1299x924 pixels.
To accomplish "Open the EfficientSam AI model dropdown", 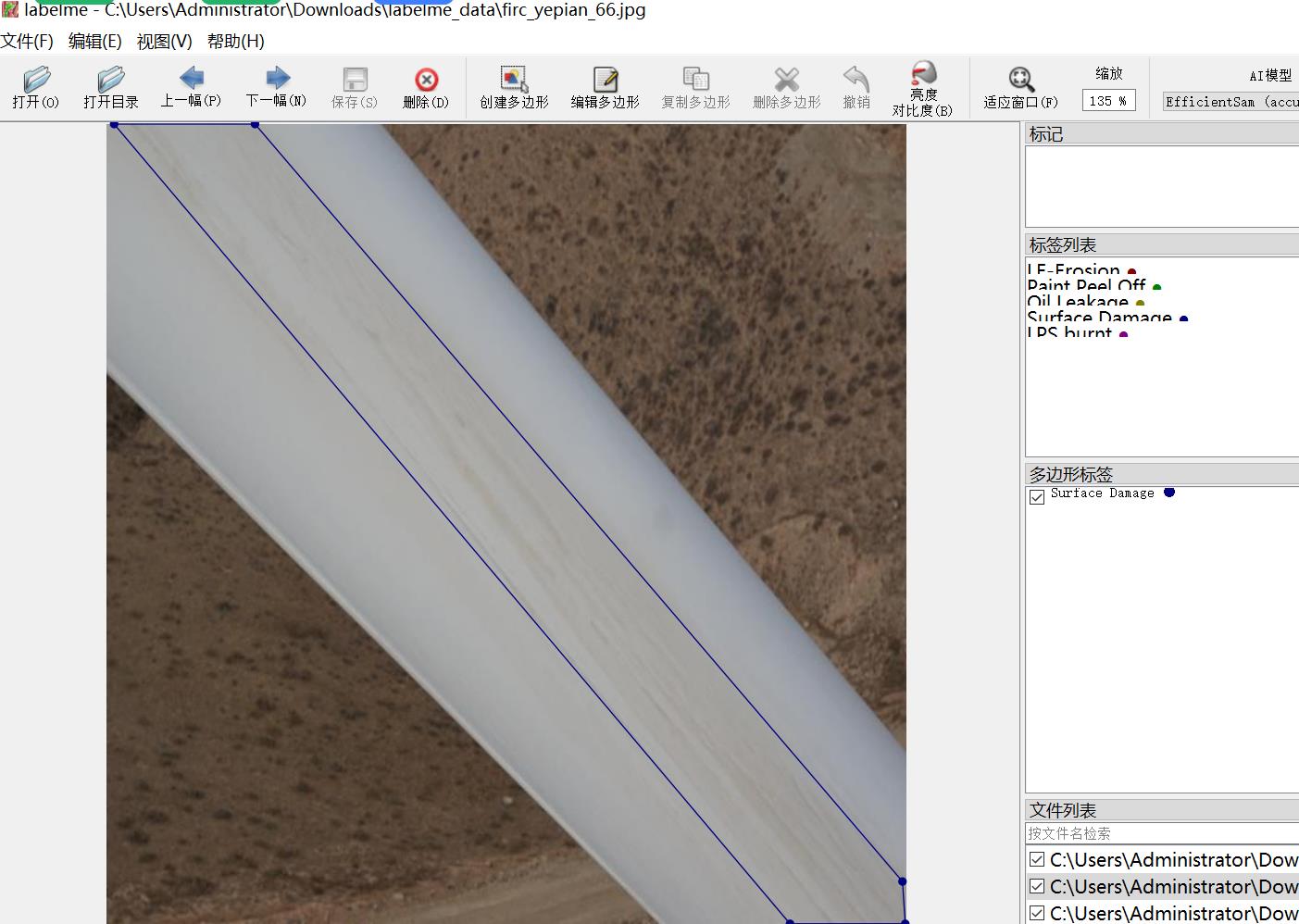I will click(x=1230, y=102).
